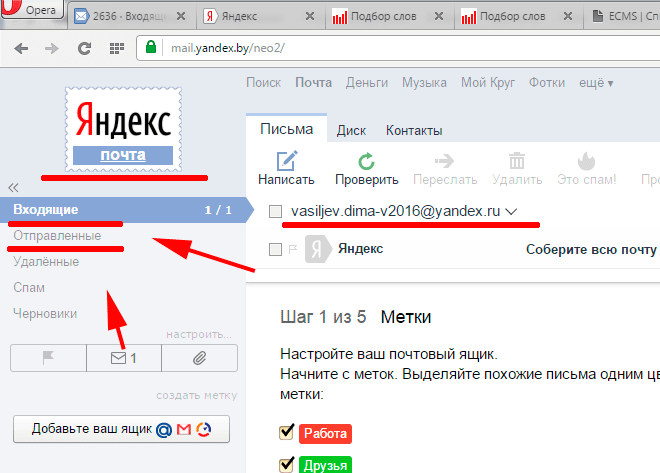Switch to the ECMS browser tab

623,16
